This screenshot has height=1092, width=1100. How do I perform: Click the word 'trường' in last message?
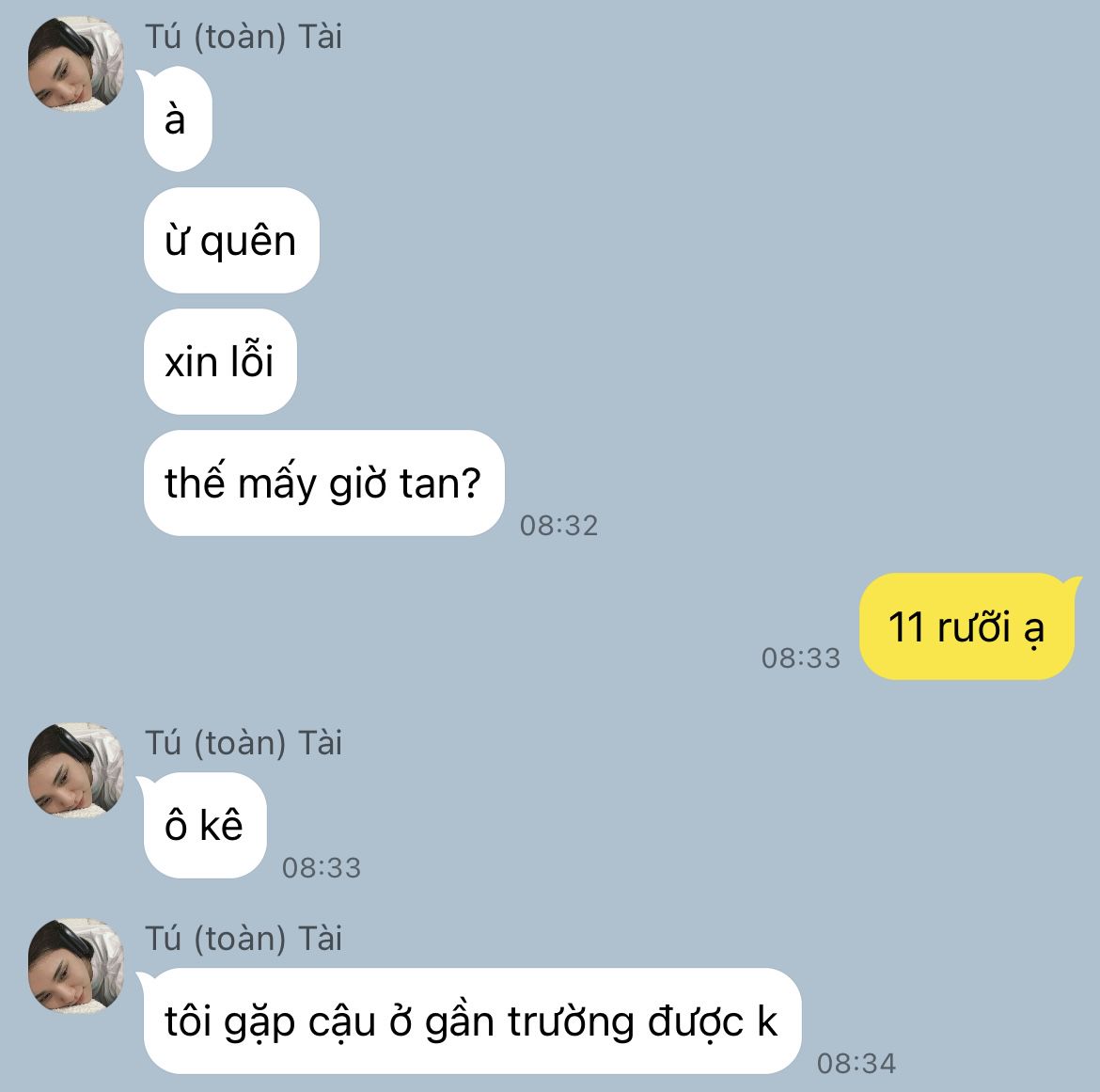(571, 1023)
